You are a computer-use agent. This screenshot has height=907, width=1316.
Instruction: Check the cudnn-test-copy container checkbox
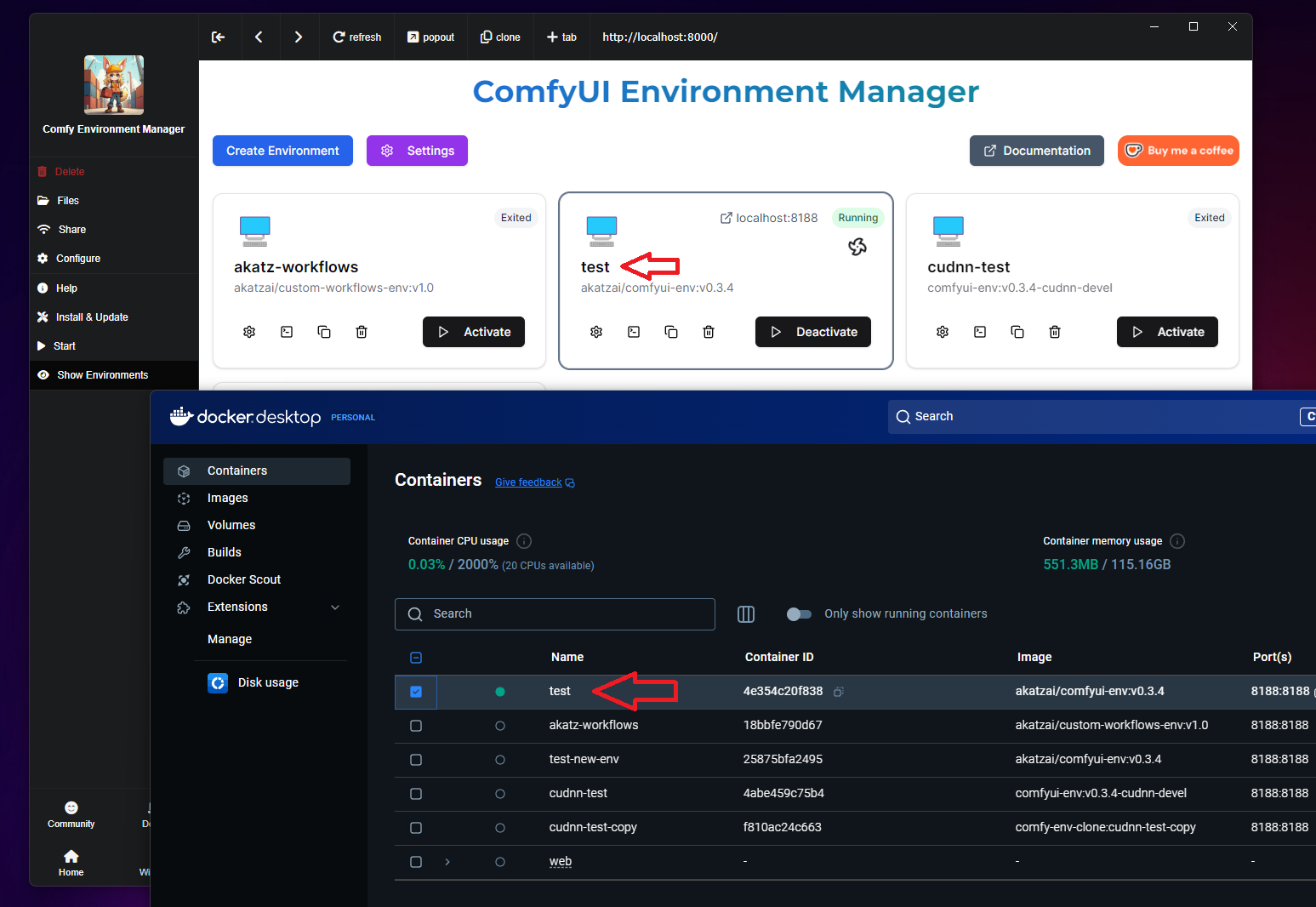point(416,828)
